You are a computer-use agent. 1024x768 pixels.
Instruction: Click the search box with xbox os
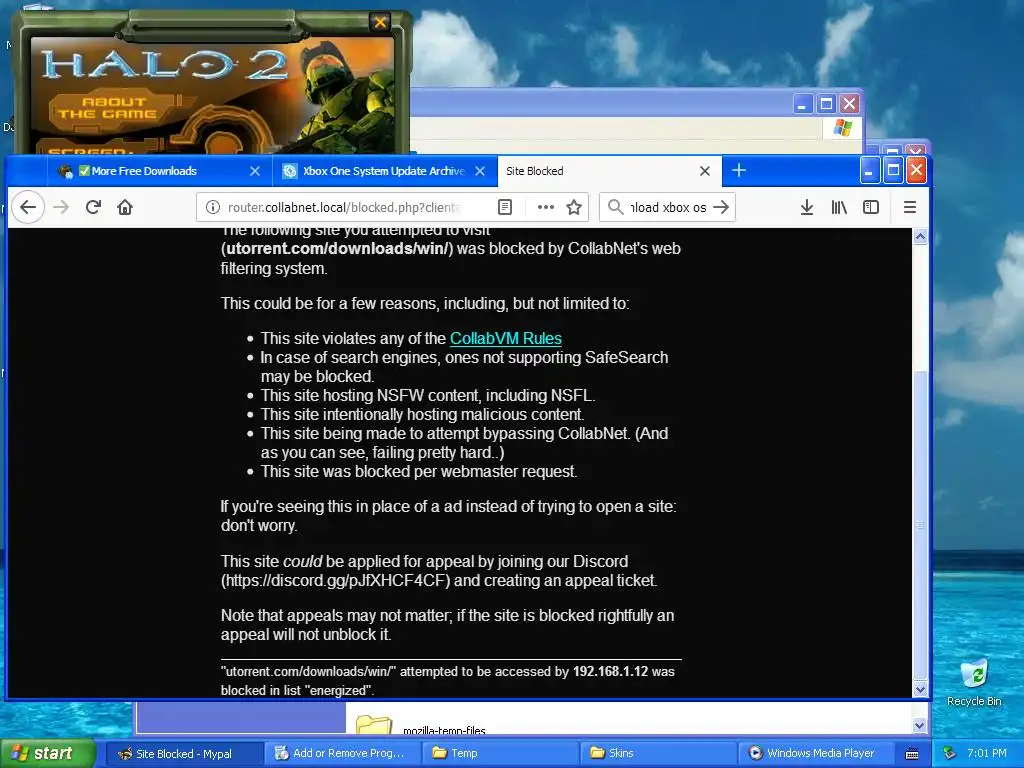coord(667,208)
